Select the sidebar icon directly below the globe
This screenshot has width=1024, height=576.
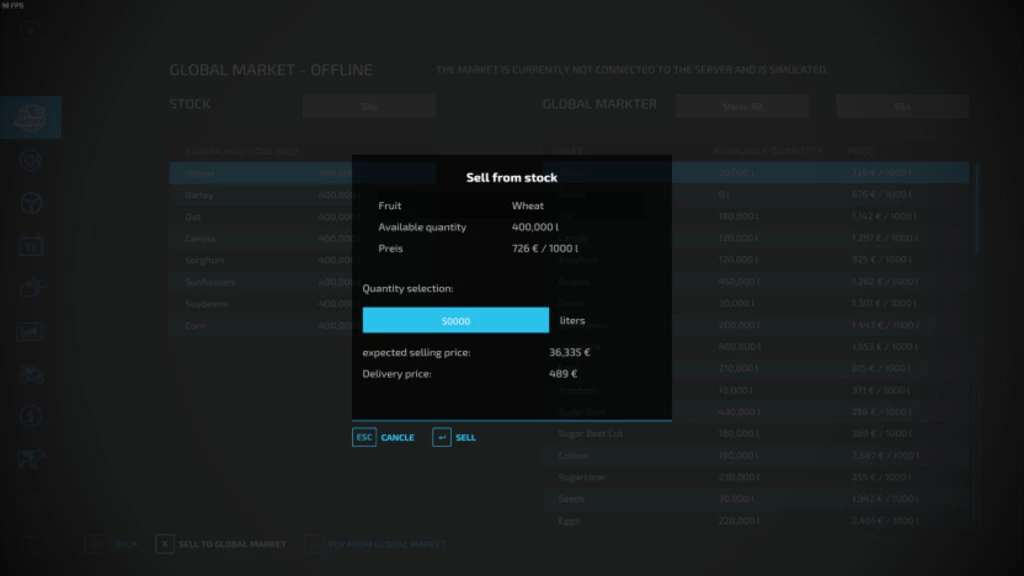pos(30,160)
